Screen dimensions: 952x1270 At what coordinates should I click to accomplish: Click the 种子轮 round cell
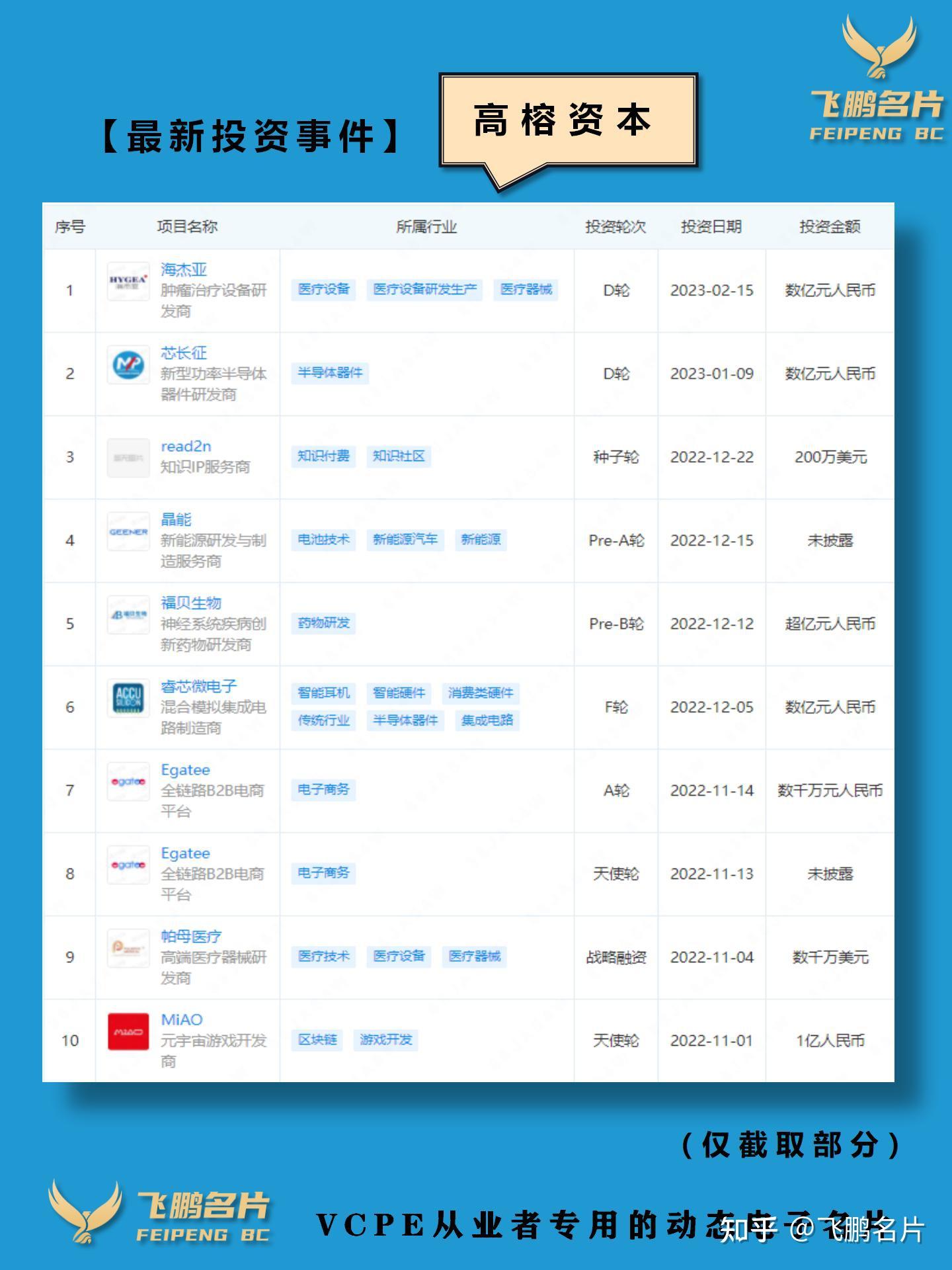click(x=616, y=457)
